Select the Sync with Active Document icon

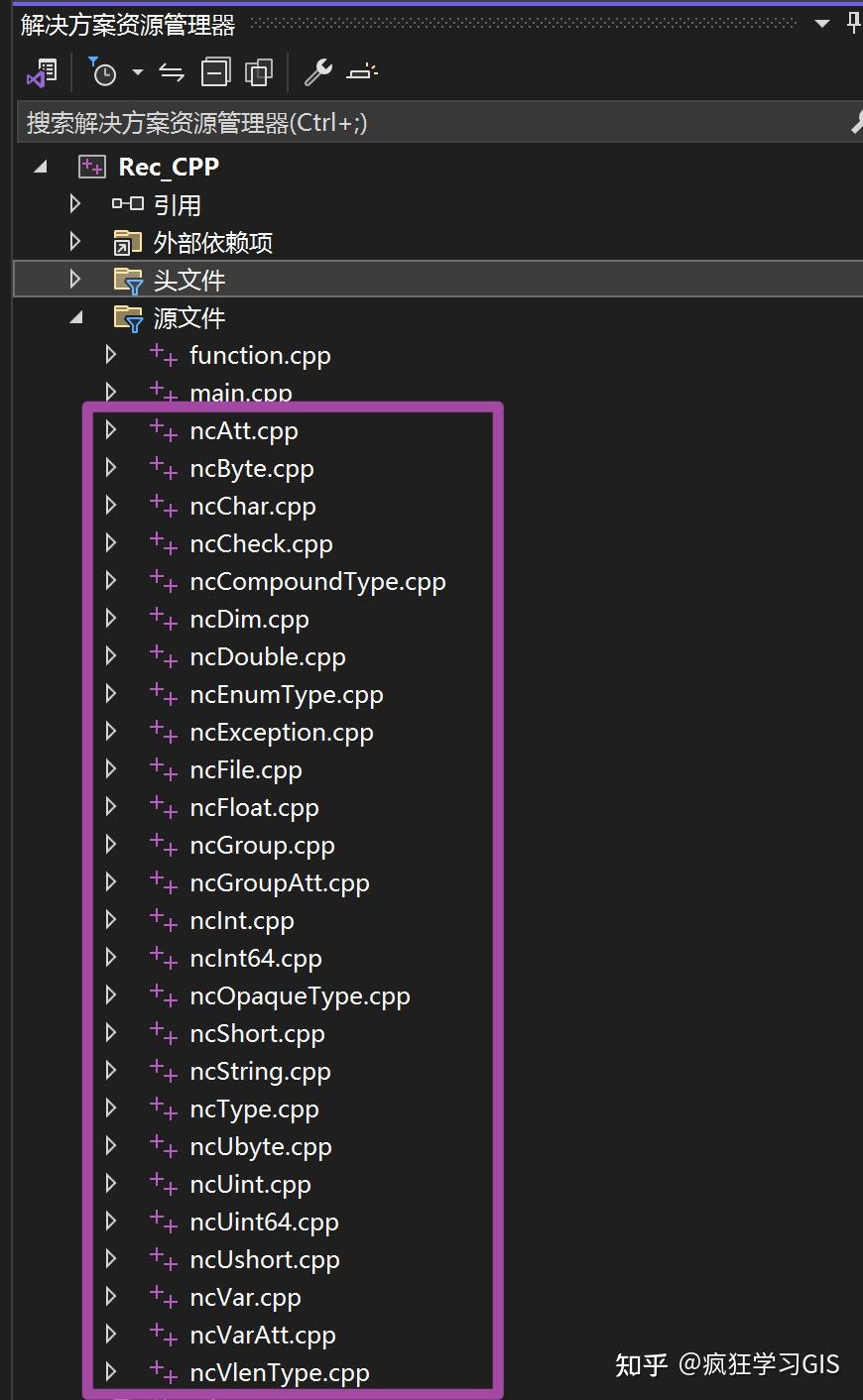point(169,71)
